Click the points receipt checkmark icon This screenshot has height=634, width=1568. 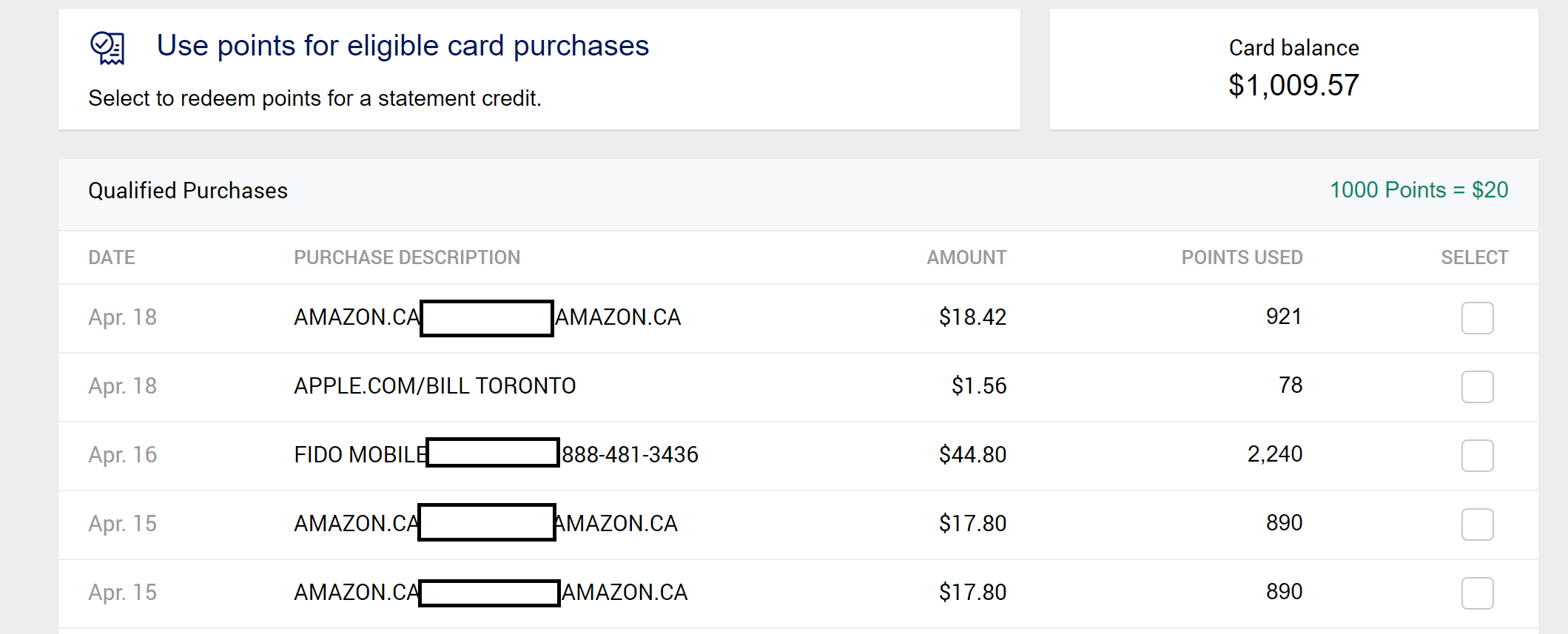click(x=107, y=48)
